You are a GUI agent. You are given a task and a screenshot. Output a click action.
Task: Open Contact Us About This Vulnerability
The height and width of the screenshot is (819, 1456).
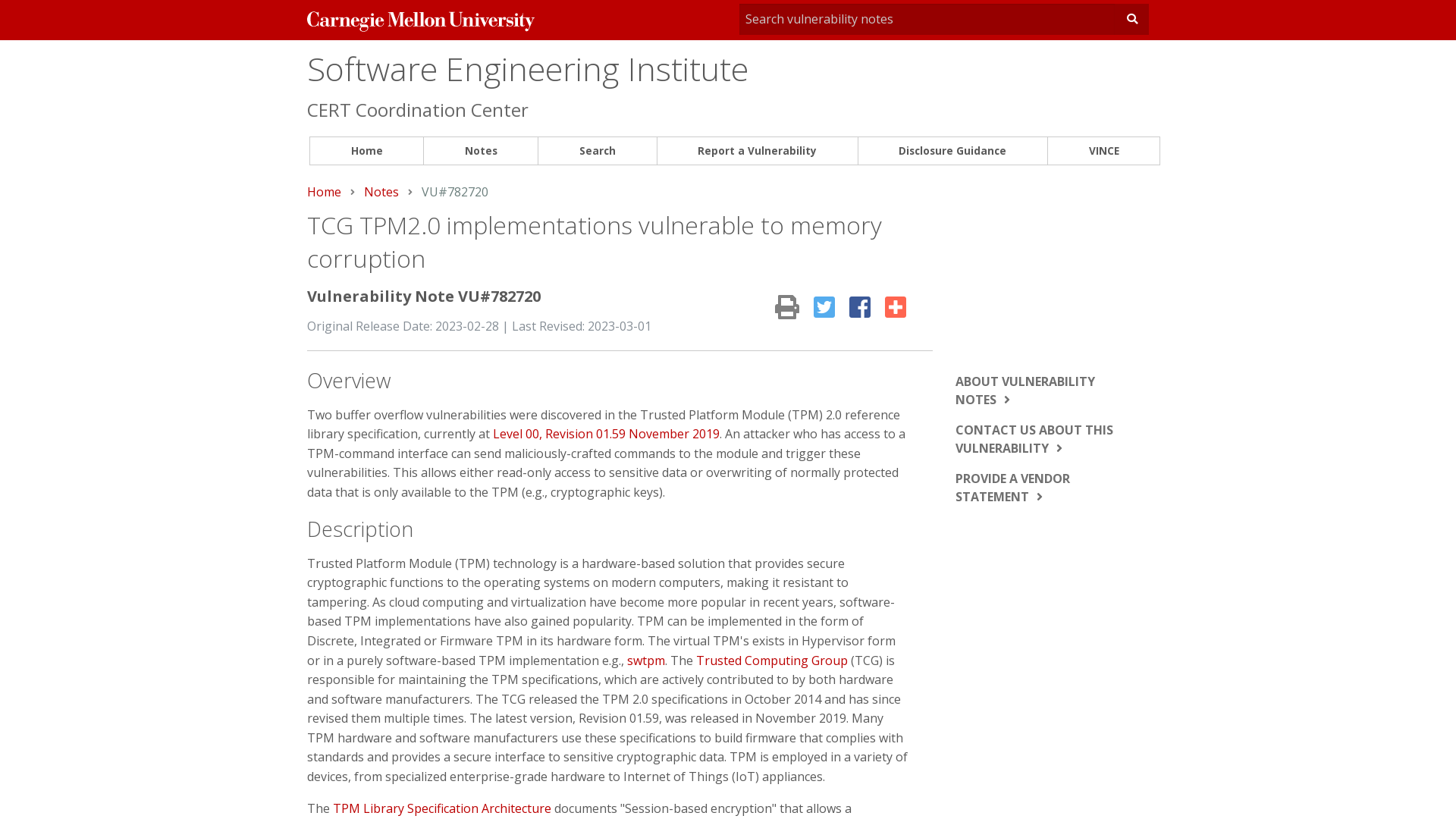(x=1034, y=439)
